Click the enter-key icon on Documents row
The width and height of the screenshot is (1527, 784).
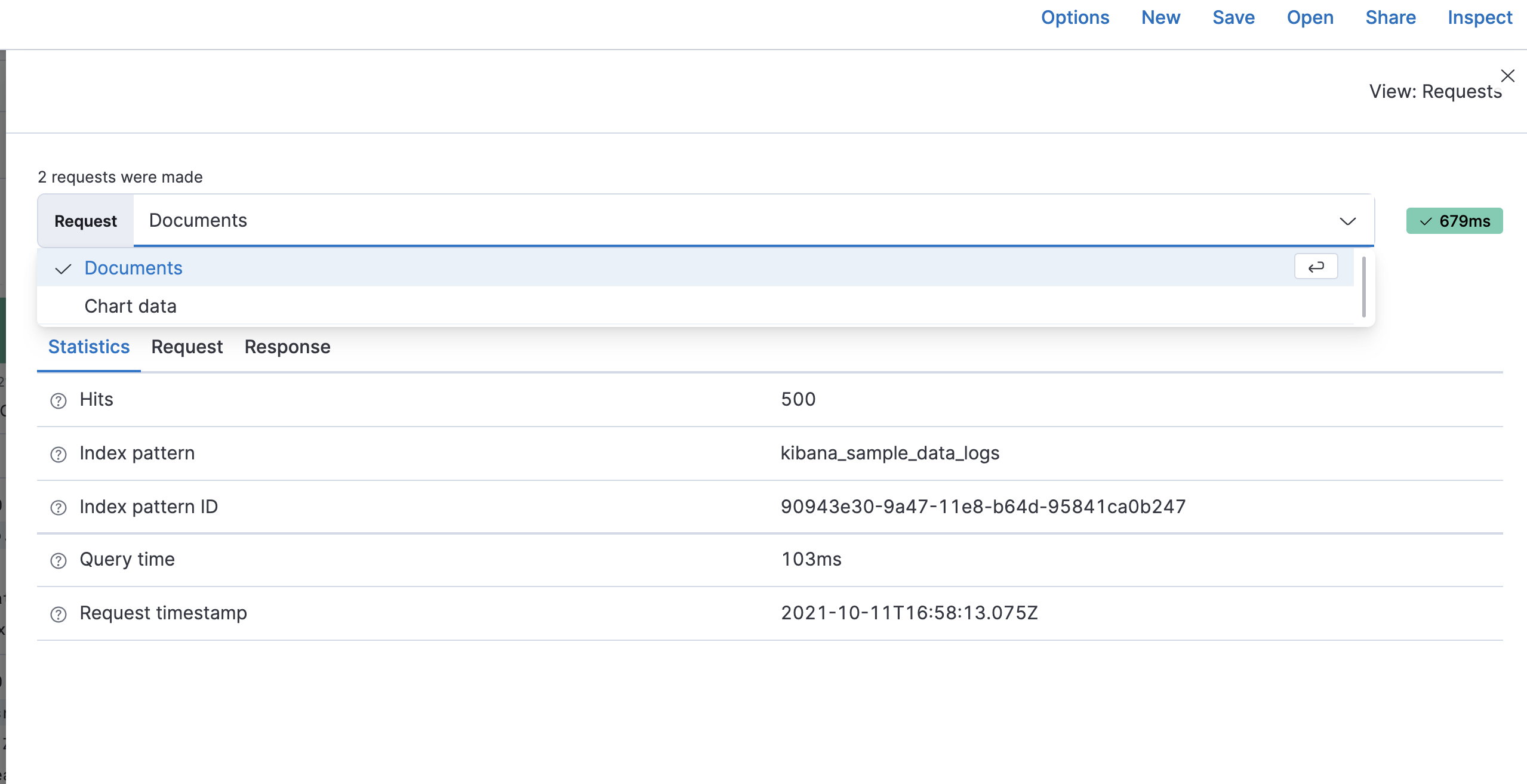pos(1316,267)
